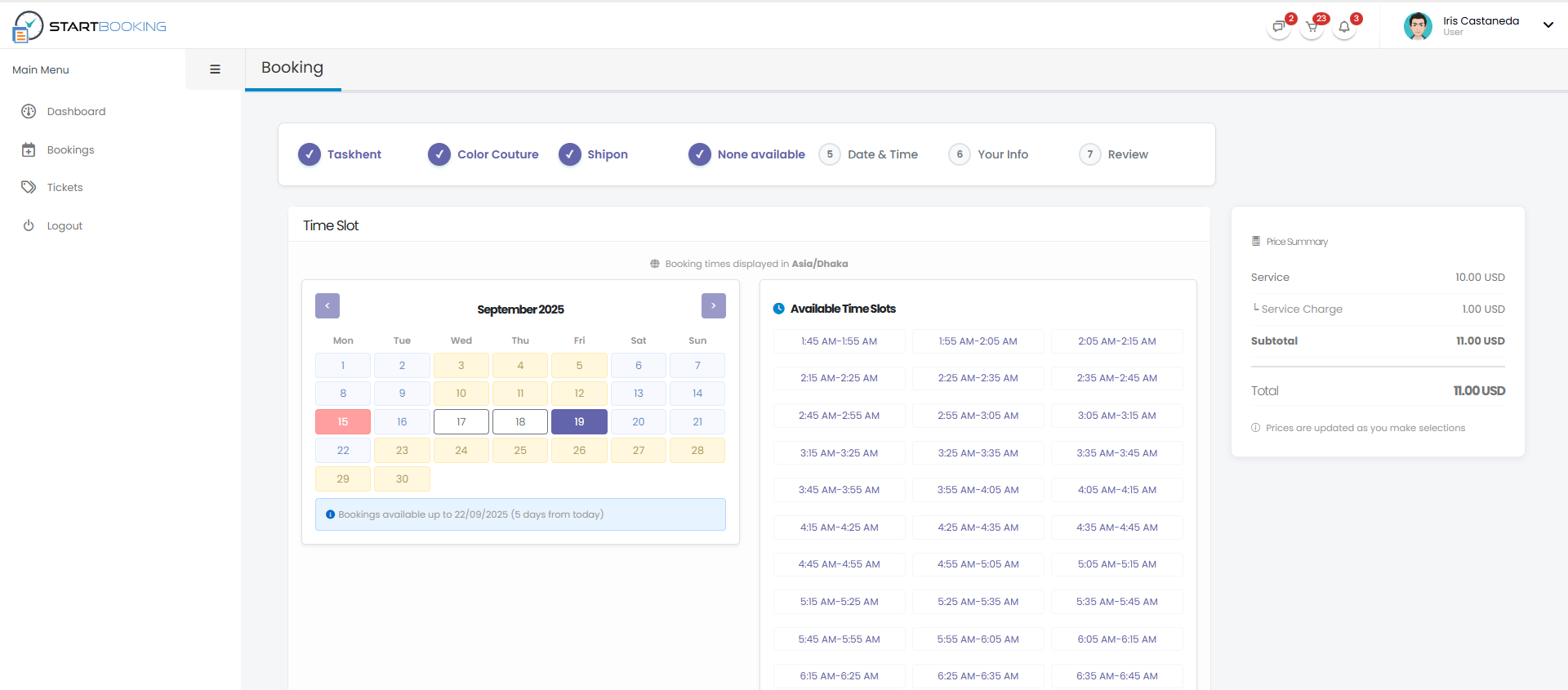Open Bookings in the sidebar
The image size is (1568, 690).
pos(70,150)
